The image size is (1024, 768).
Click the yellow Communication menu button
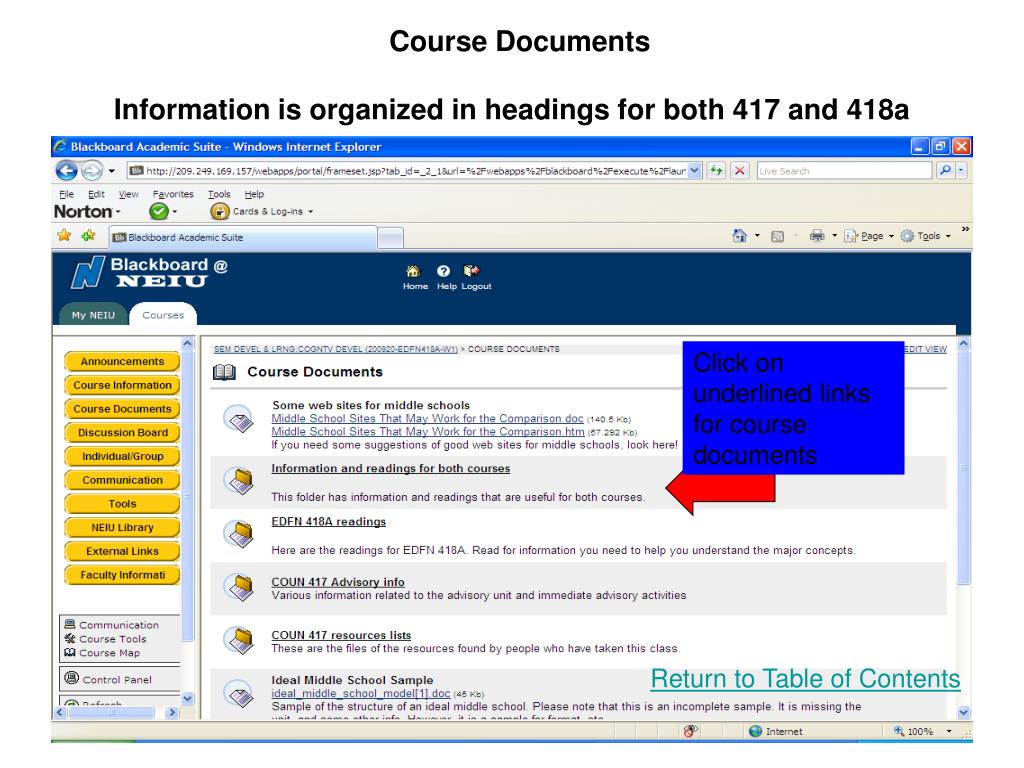[x=122, y=480]
